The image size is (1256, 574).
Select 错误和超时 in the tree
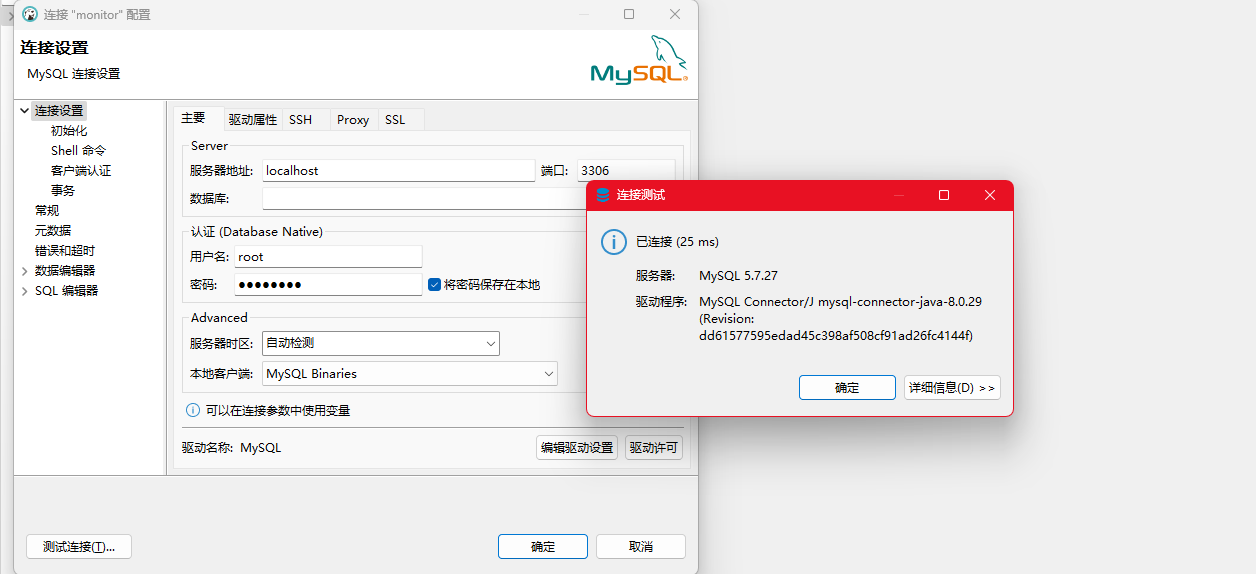tap(65, 251)
